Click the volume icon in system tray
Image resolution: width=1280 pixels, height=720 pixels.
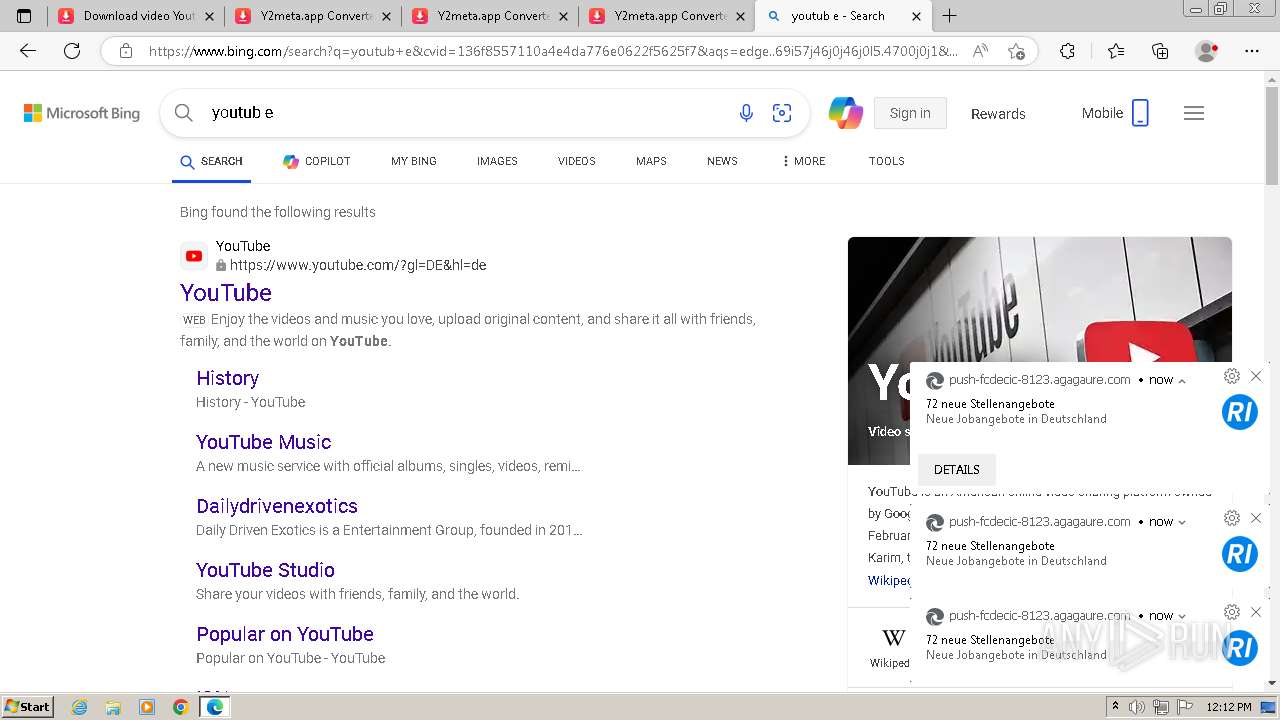(x=1135, y=707)
